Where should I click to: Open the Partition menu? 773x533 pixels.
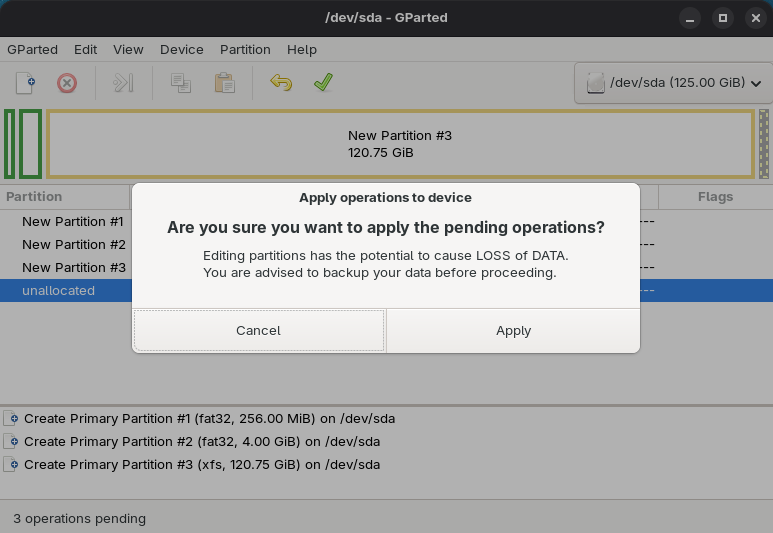245,49
